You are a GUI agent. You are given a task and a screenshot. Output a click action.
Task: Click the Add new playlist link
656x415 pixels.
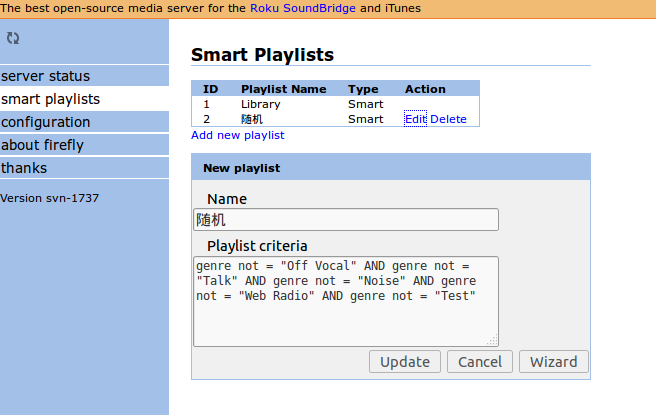[238, 135]
